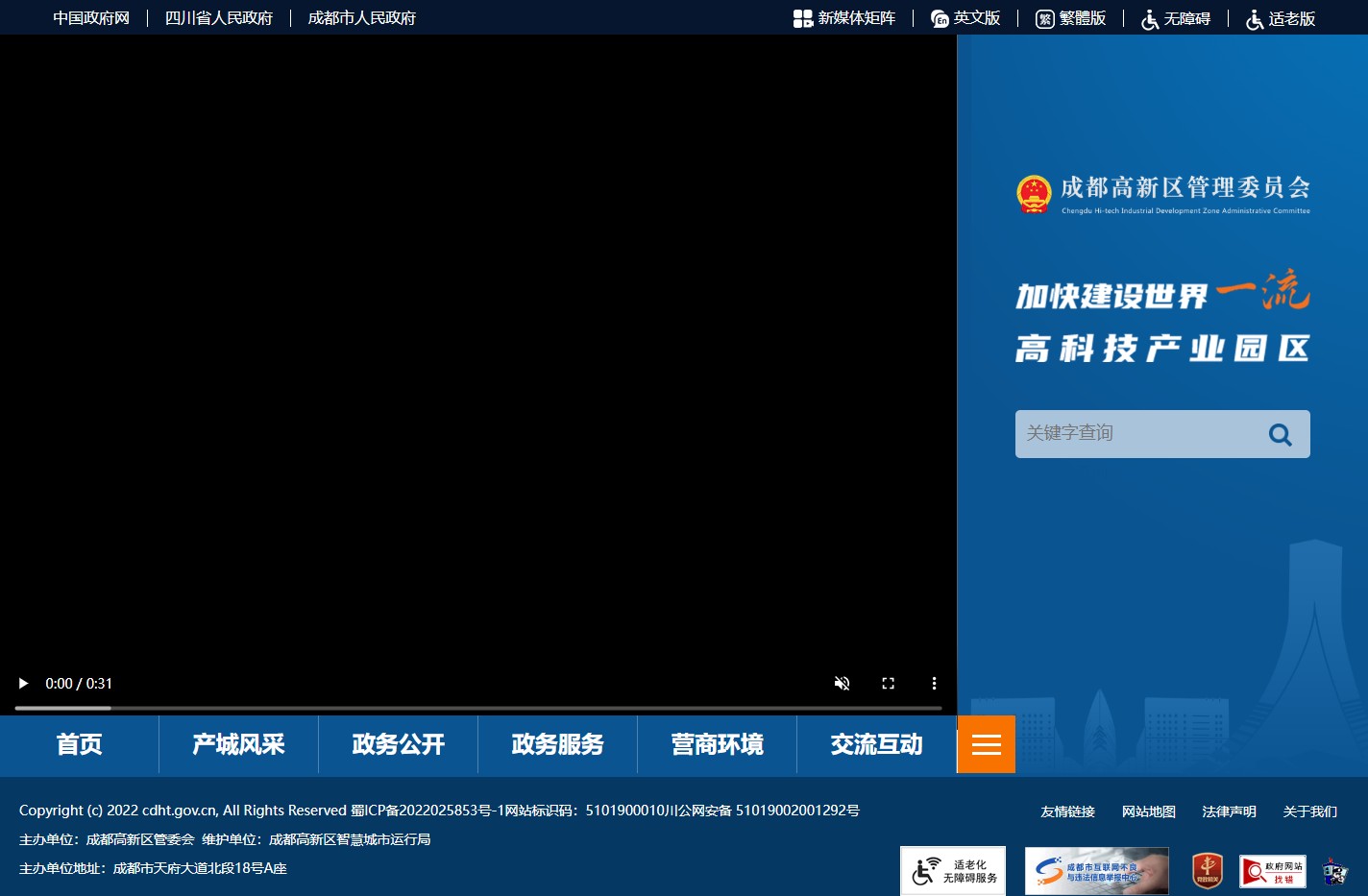1368x896 pixels.
Task: Click the 适老化无障碍服务 badge
Action: pos(953,871)
